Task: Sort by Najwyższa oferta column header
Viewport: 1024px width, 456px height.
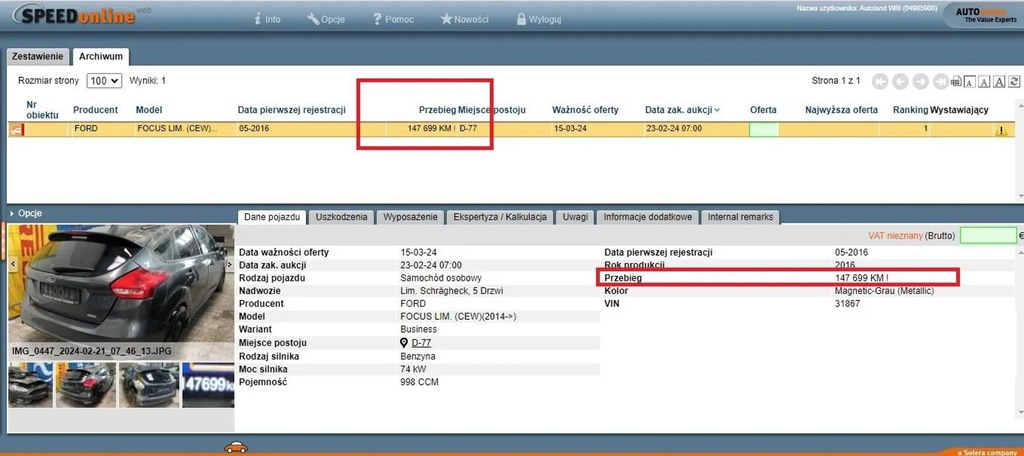Action: [x=841, y=110]
